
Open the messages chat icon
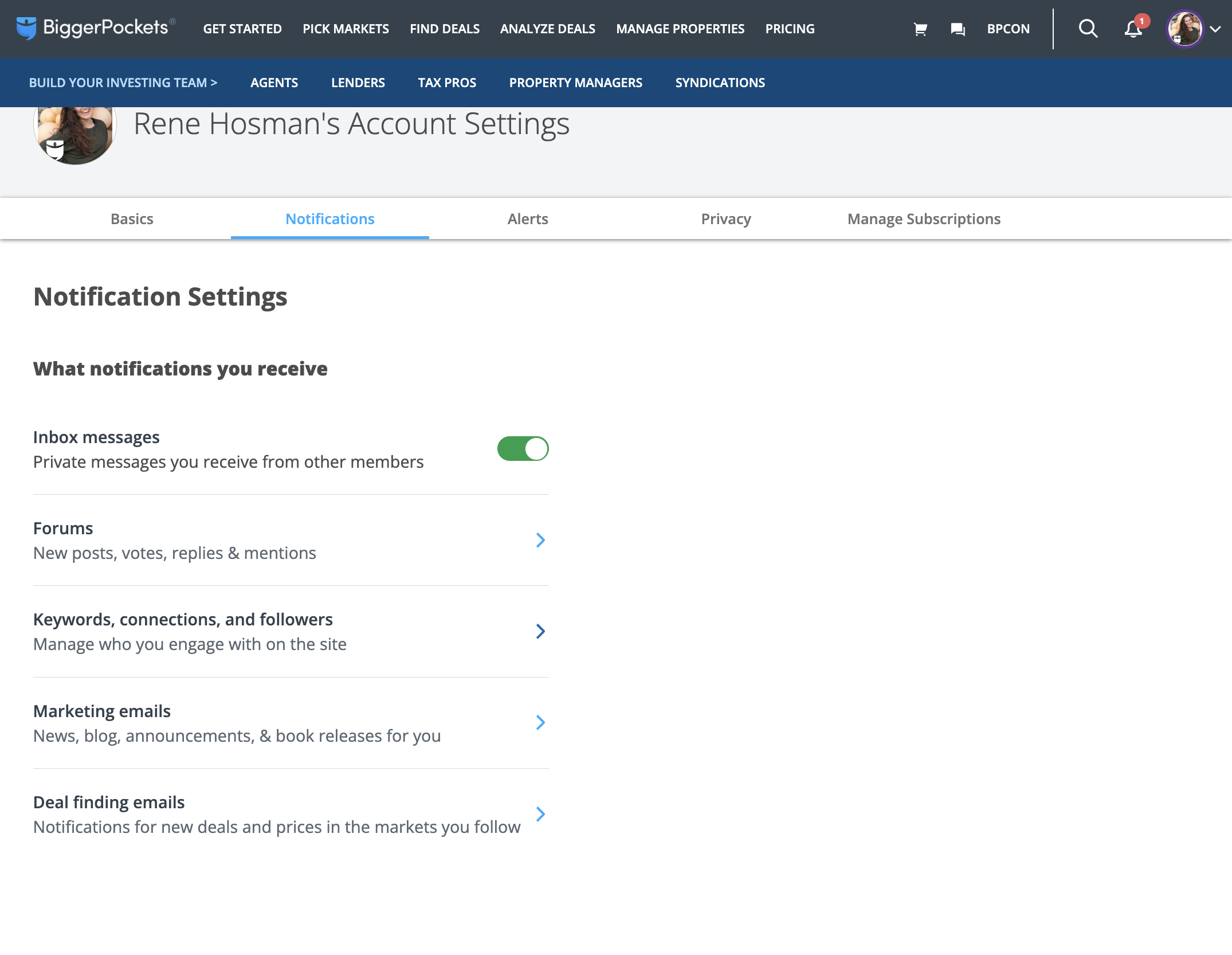pos(958,29)
